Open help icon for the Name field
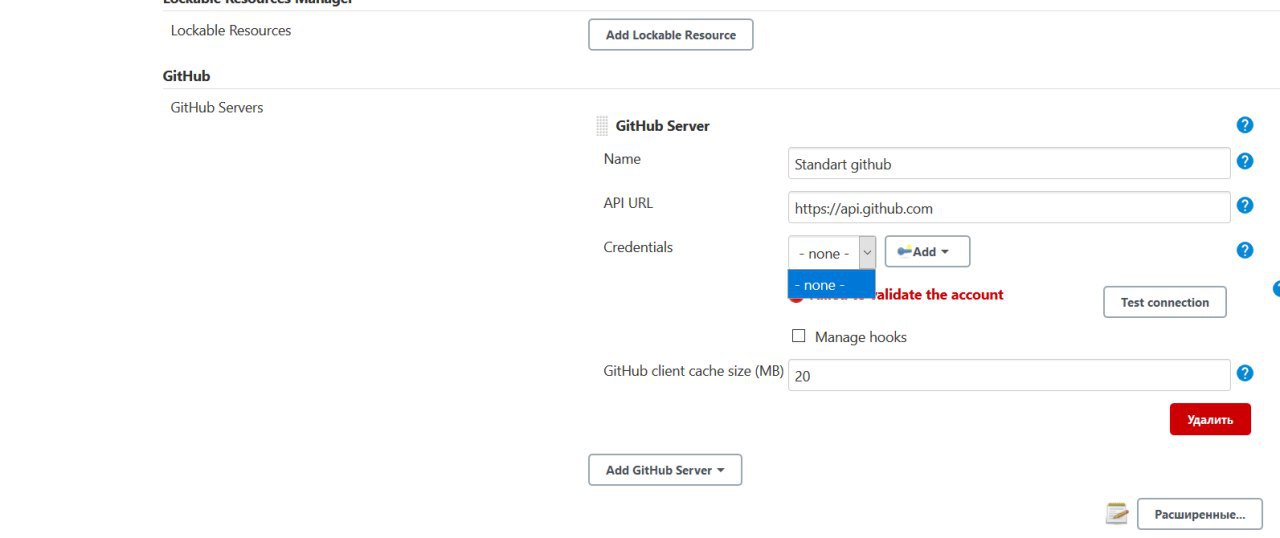This screenshot has height=538, width=1280. coord(1245,161)
